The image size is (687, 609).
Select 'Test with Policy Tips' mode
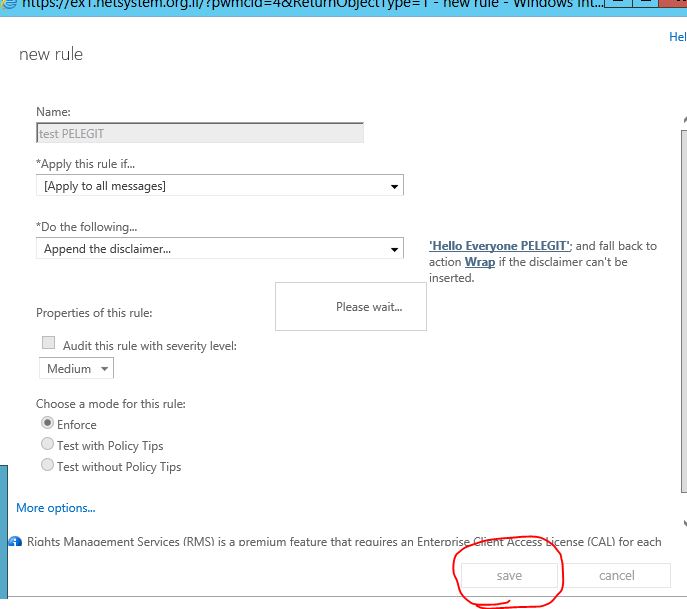pyautogui.click(x=47, y=444)
